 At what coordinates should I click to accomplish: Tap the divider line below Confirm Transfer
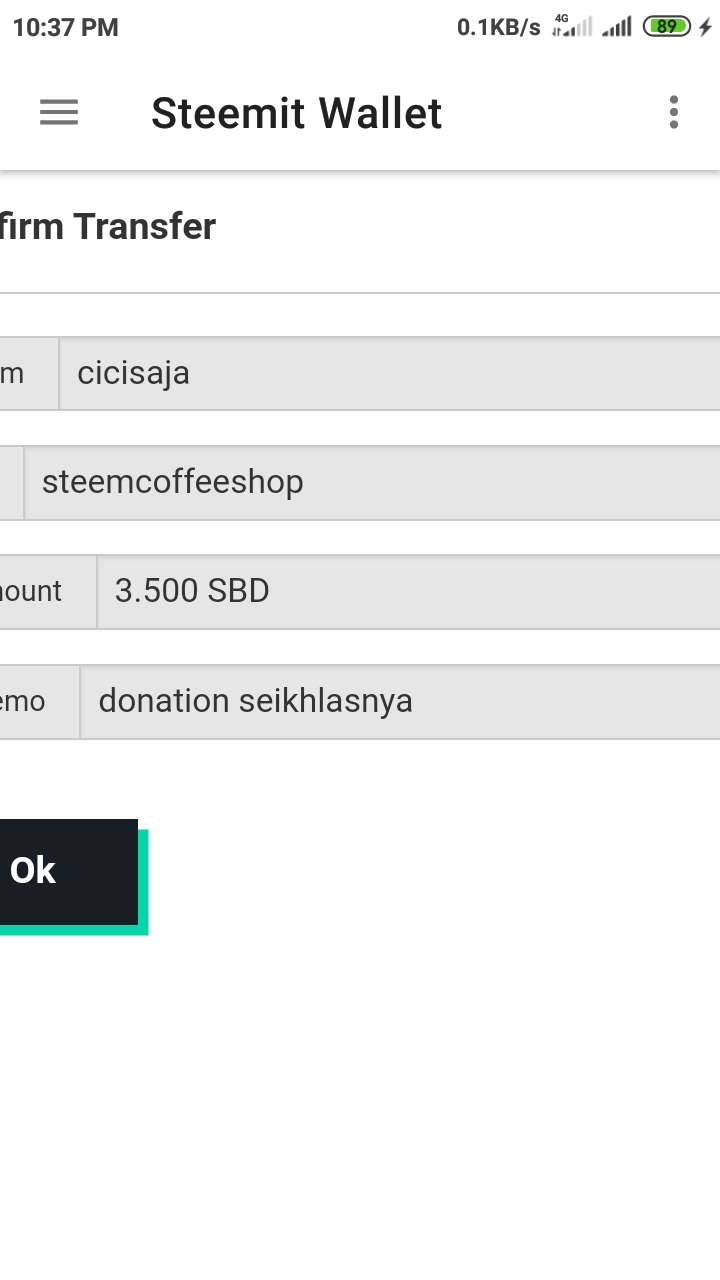[360, 293]
